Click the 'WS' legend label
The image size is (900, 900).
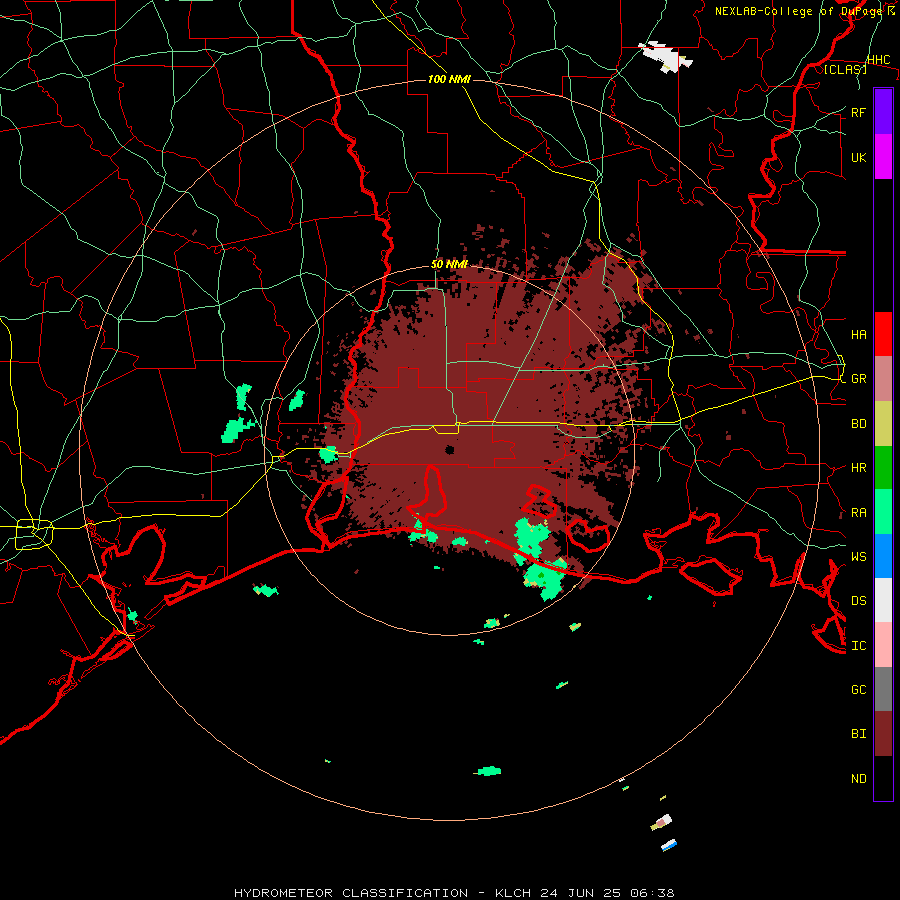tap(859, 557)
